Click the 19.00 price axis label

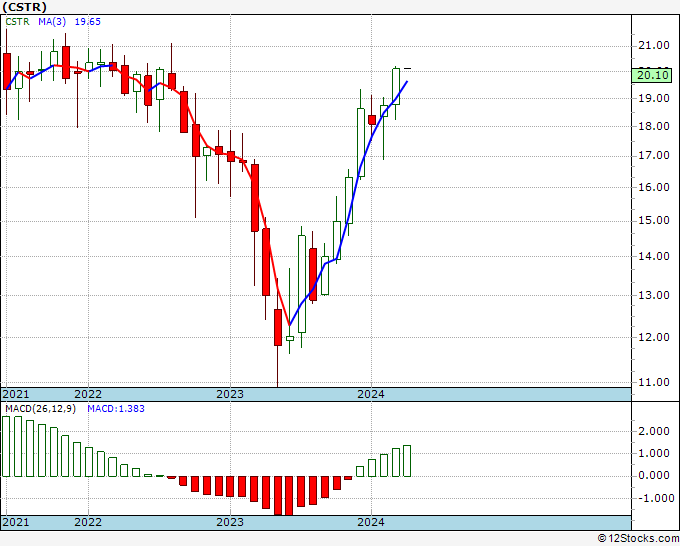[x=653, y=98]
